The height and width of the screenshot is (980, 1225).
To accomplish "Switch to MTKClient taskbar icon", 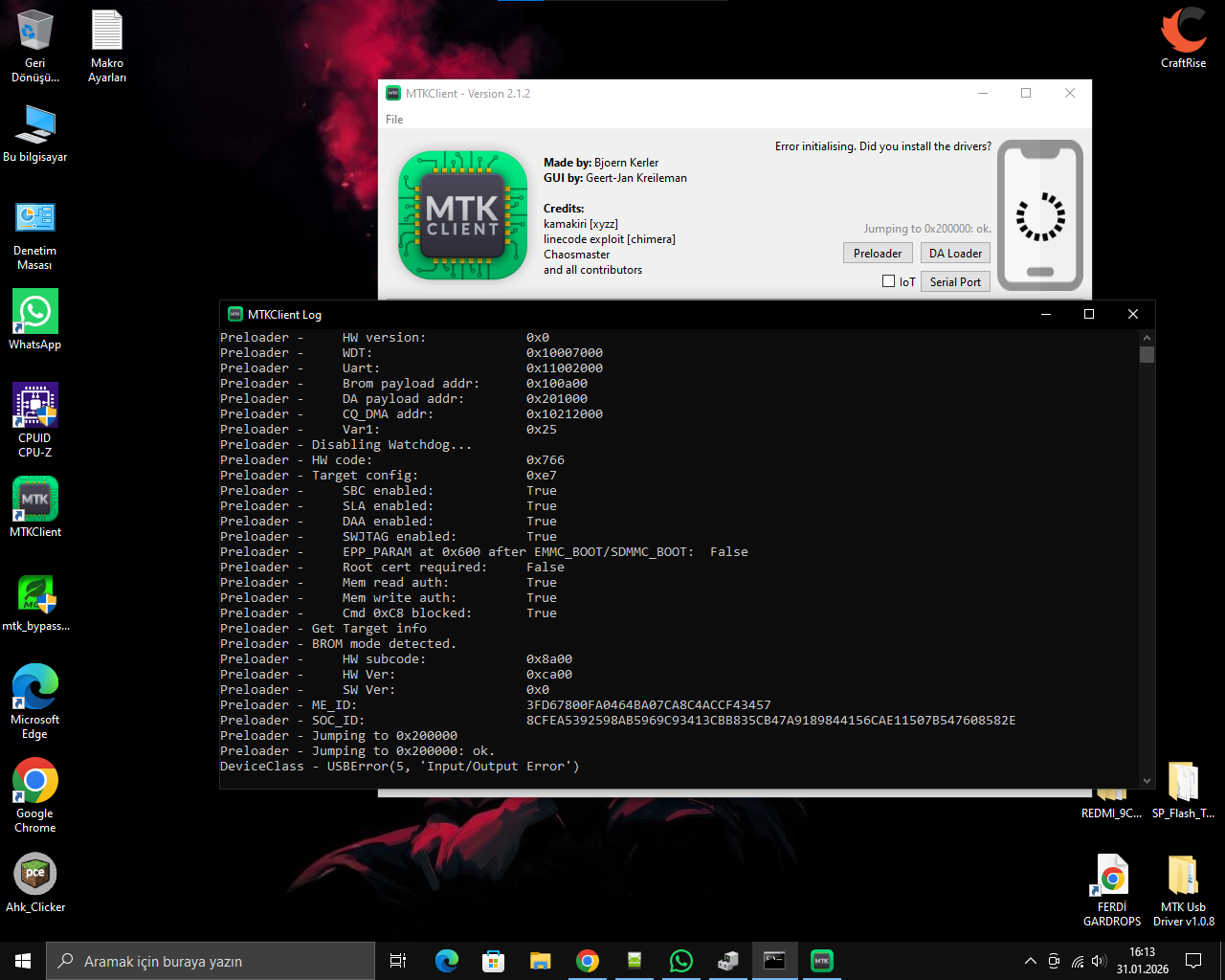I will point(822,961).
